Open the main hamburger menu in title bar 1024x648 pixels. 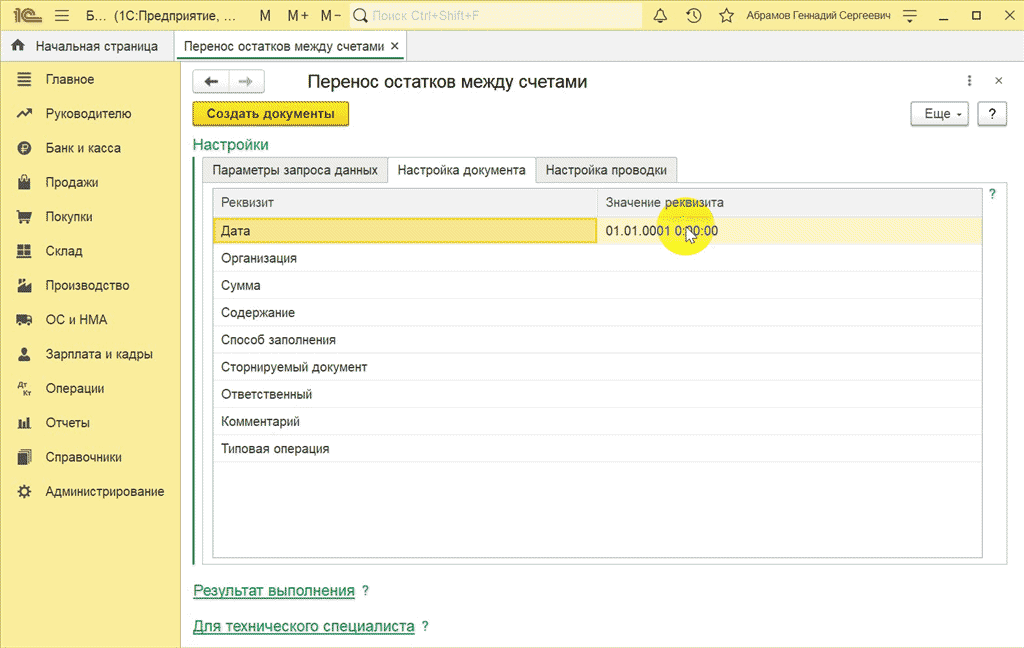[61, 16]
